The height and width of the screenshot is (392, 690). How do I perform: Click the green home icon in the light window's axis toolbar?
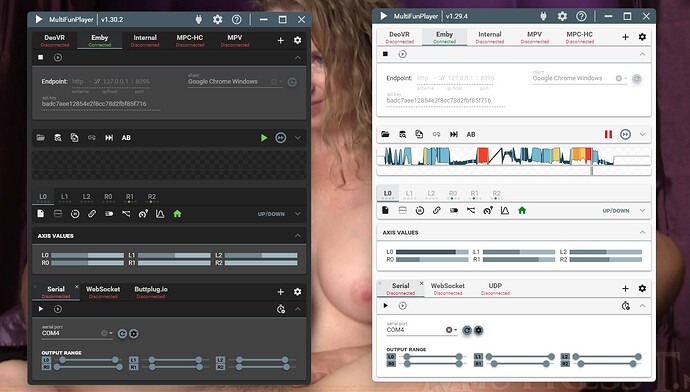pyautogui.click(x=522, y=210)
